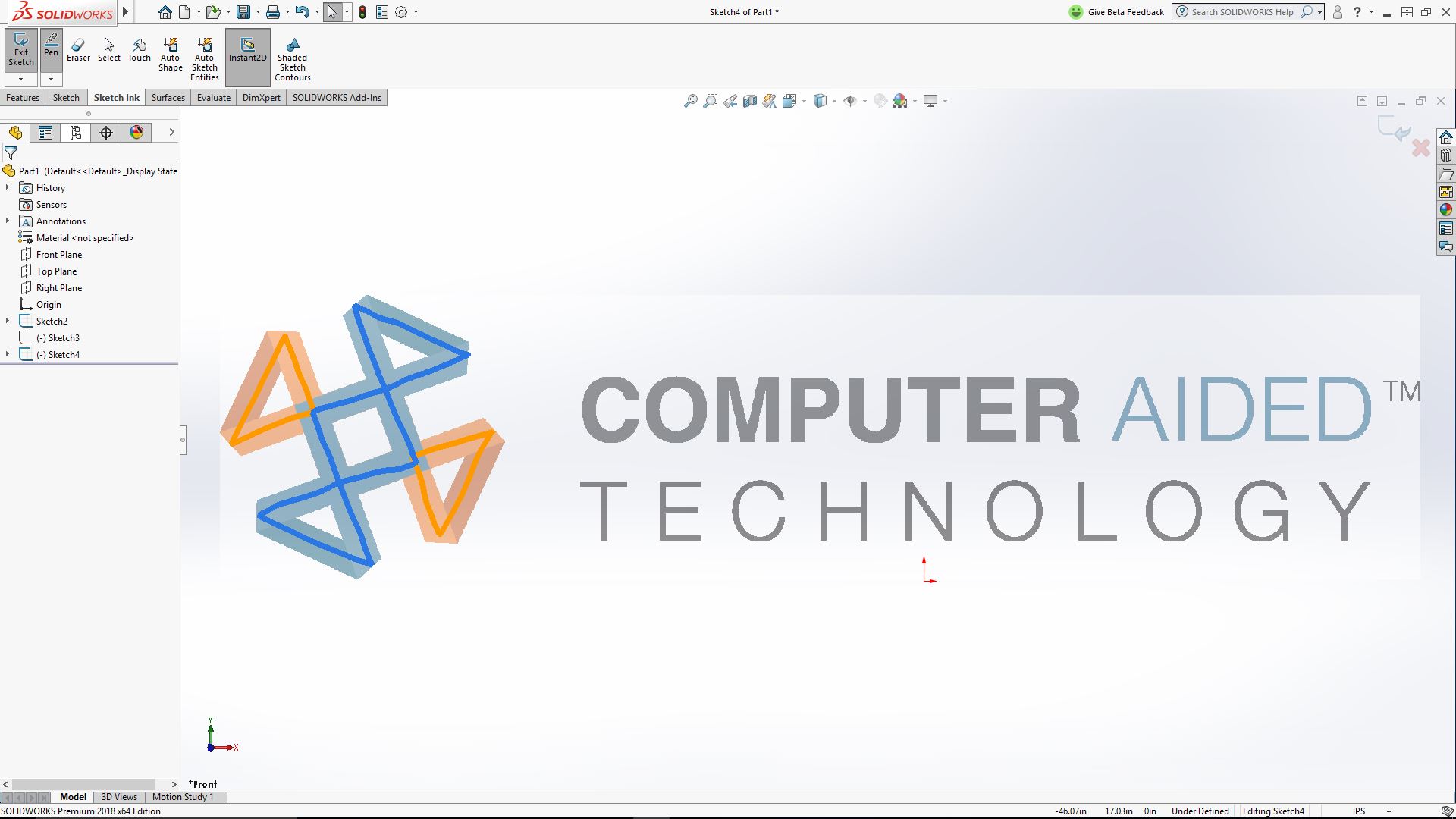
Task: Open the Features ribbon tab
Action: point(22,97)
